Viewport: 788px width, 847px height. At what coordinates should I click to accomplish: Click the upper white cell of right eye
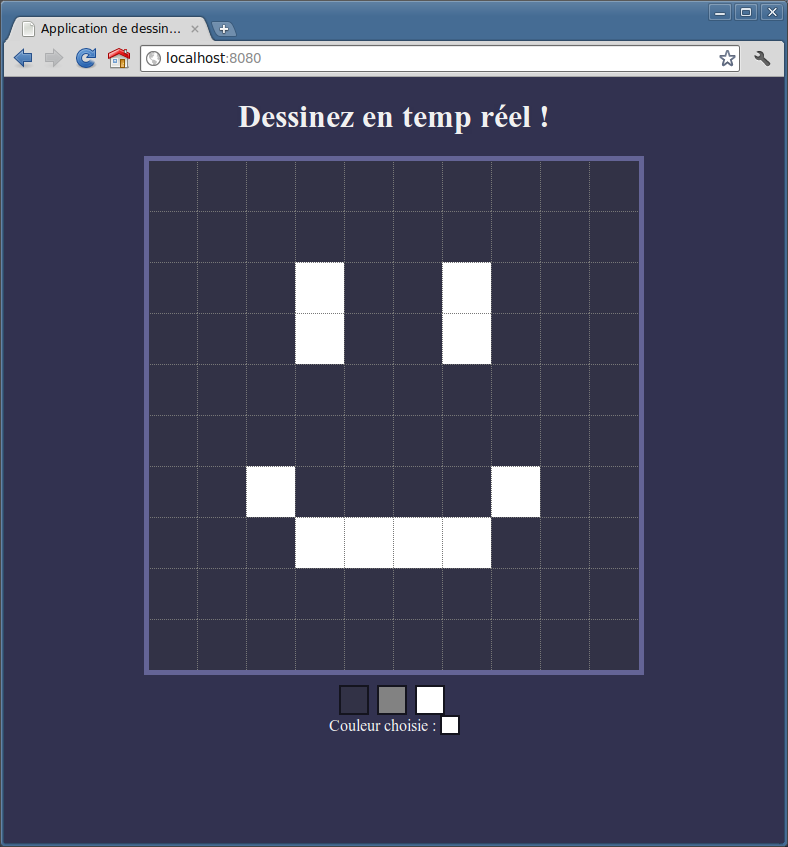[x=467, y=288]
